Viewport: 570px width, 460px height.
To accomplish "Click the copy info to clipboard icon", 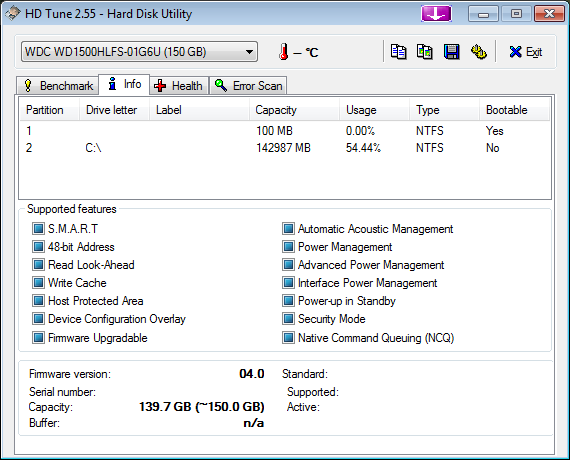I will [x=398, y=52].
